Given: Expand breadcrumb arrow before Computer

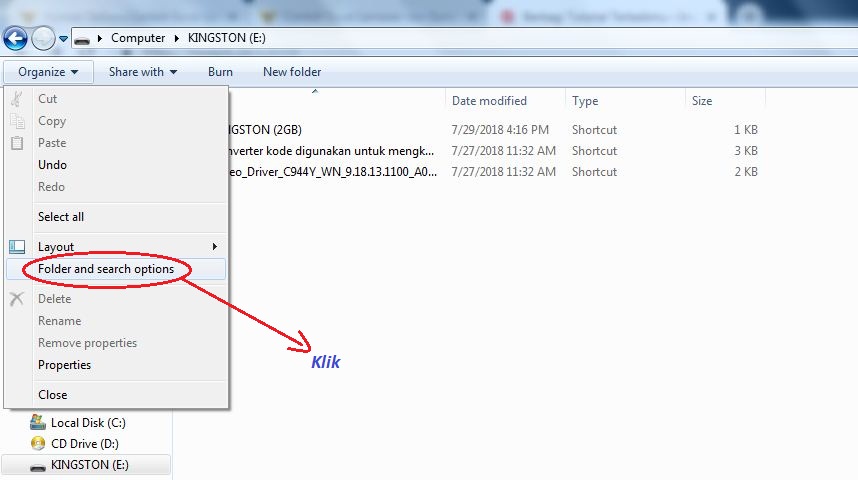Looking at the screenshot, I should 100,38.
